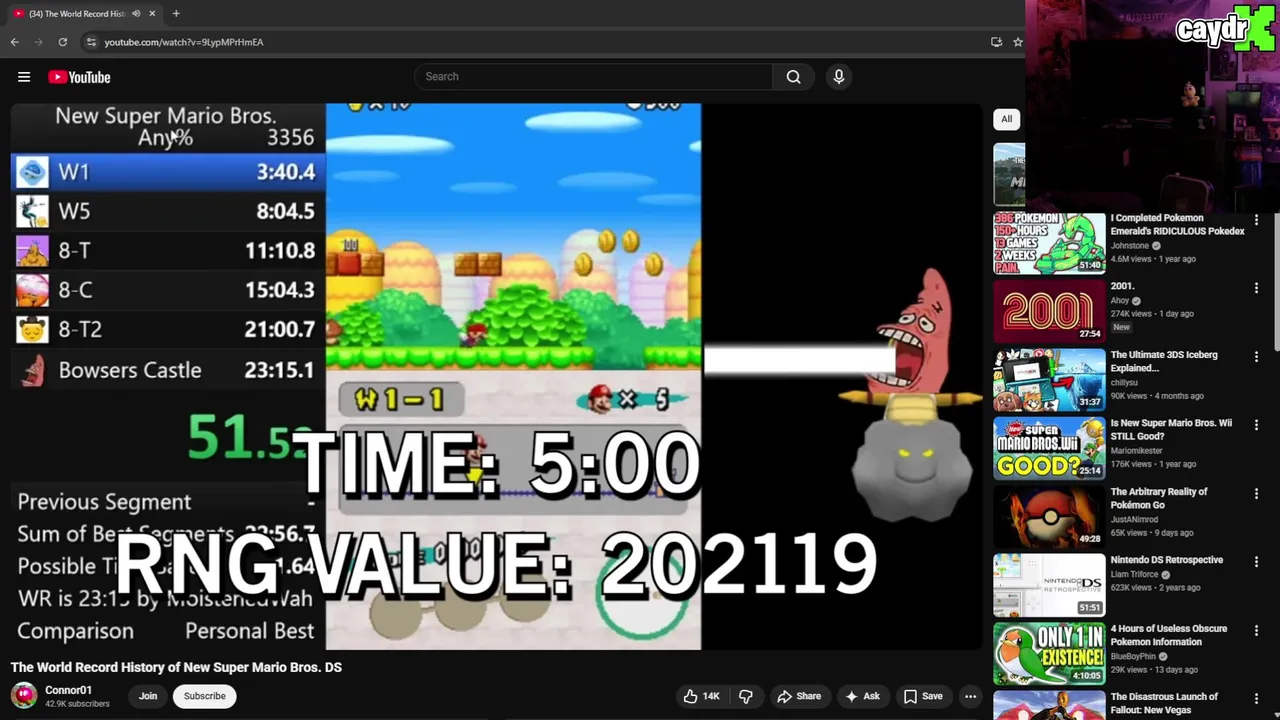The image size is (1280, 720).
Task: Go to the YouTube home logo
Action: click(79, 77)
